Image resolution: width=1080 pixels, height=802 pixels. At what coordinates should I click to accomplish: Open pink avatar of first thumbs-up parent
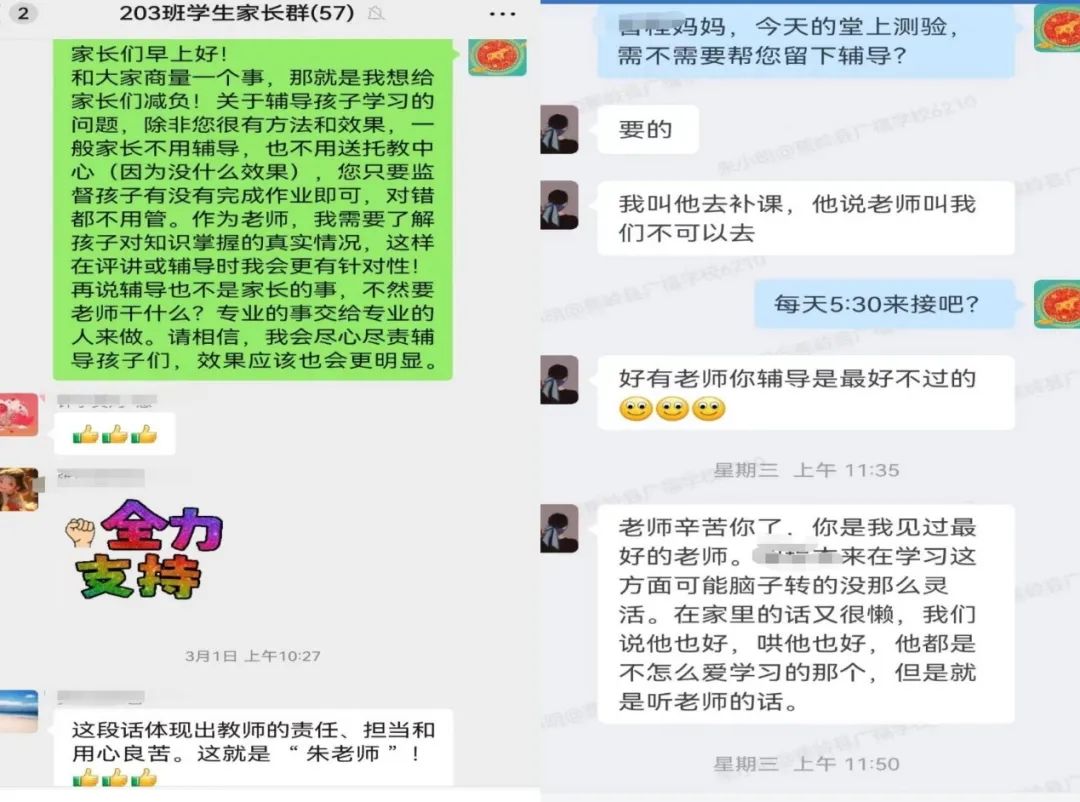pos(19,414)
